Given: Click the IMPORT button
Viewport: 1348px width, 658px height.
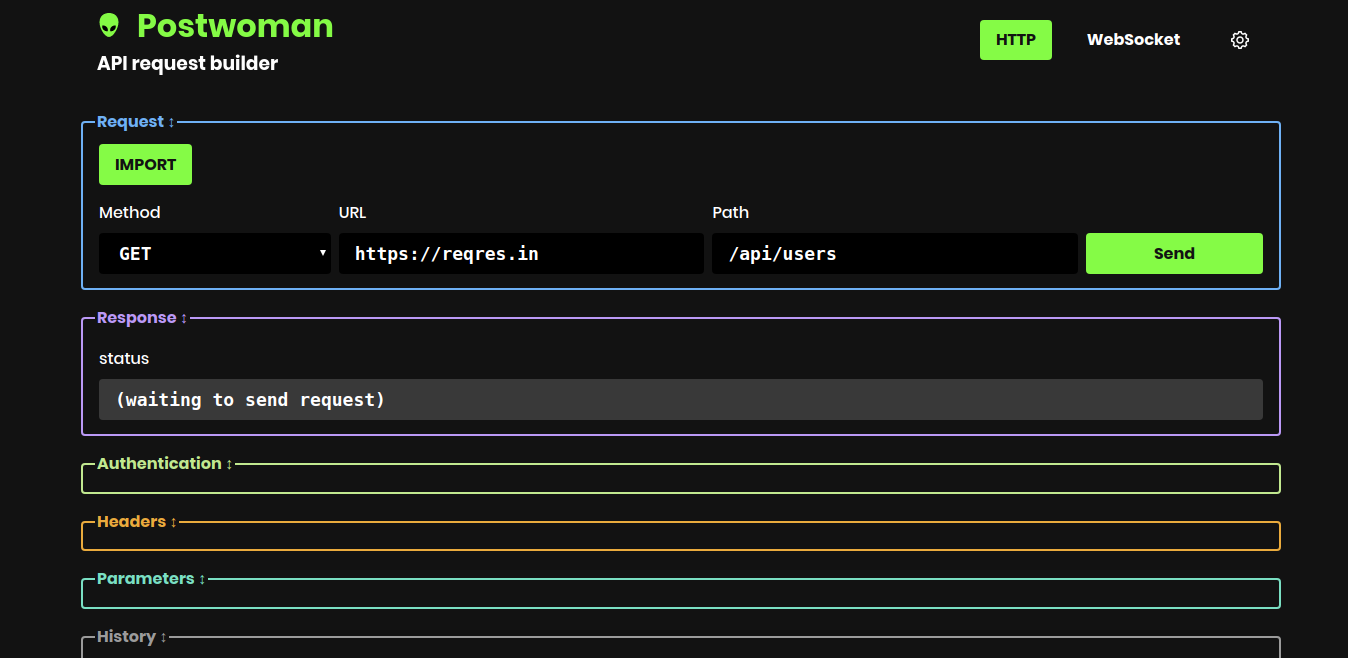Looking at the screenshot, I should point(145,165).
